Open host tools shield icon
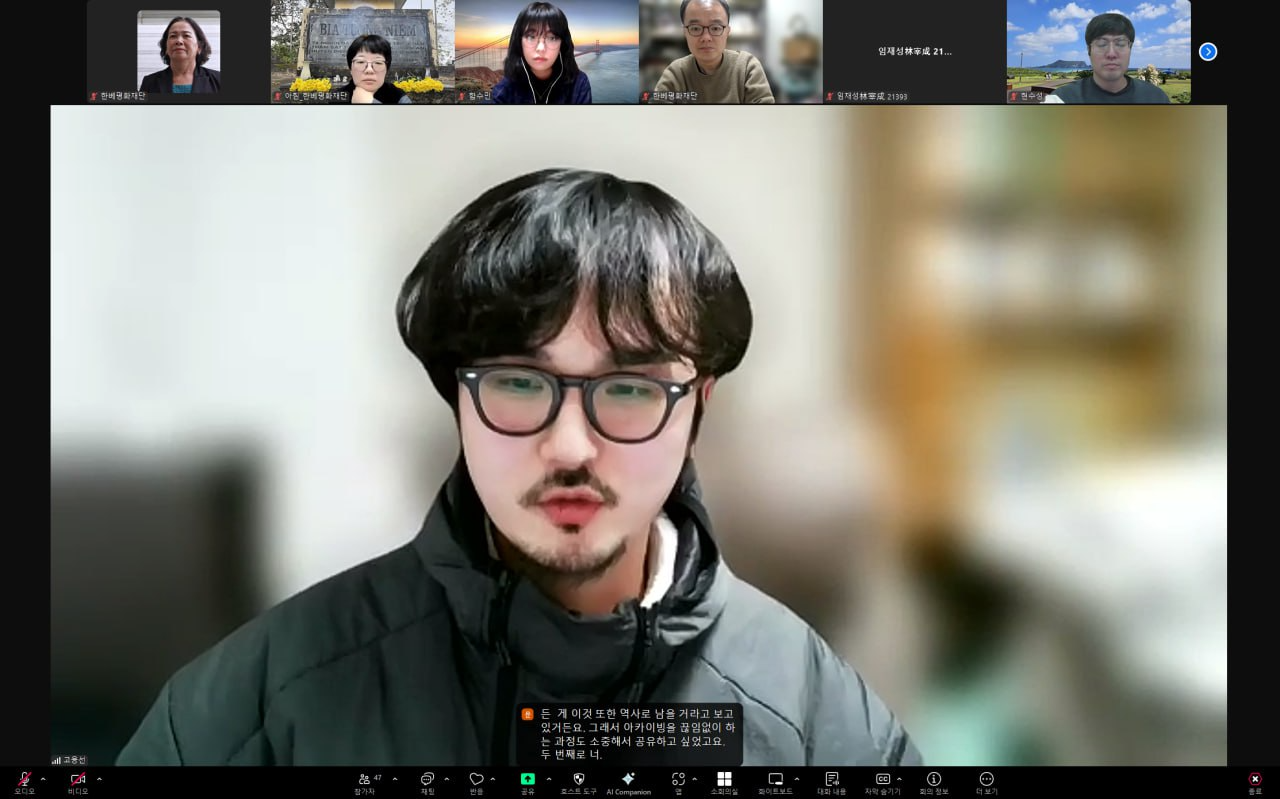 pyautogui.click(x=578, y=783)
